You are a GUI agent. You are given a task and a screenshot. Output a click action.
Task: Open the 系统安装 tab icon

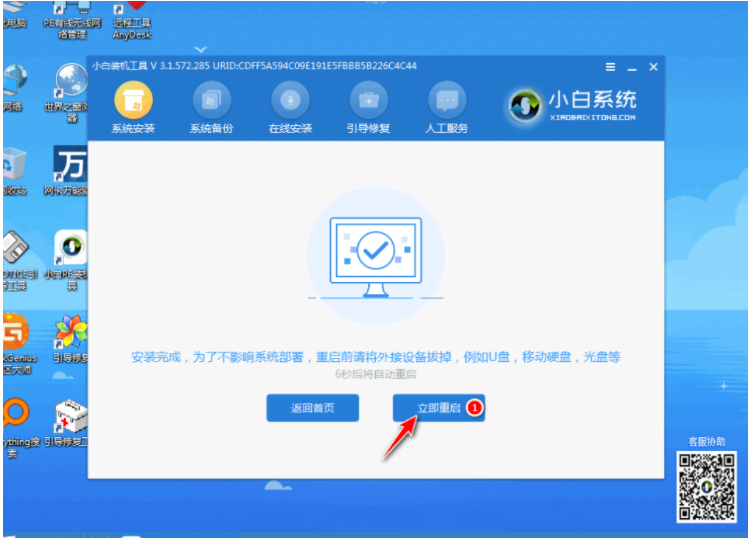(x=133, y=99)
